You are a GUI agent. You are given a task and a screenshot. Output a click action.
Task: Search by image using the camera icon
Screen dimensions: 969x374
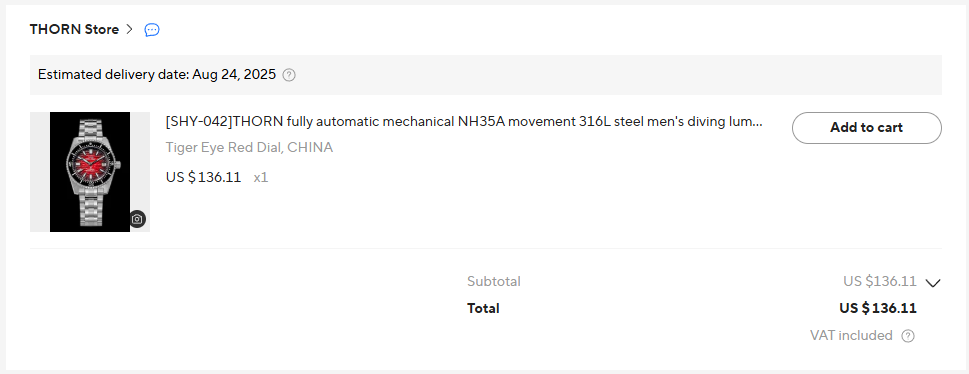(137, 219)
